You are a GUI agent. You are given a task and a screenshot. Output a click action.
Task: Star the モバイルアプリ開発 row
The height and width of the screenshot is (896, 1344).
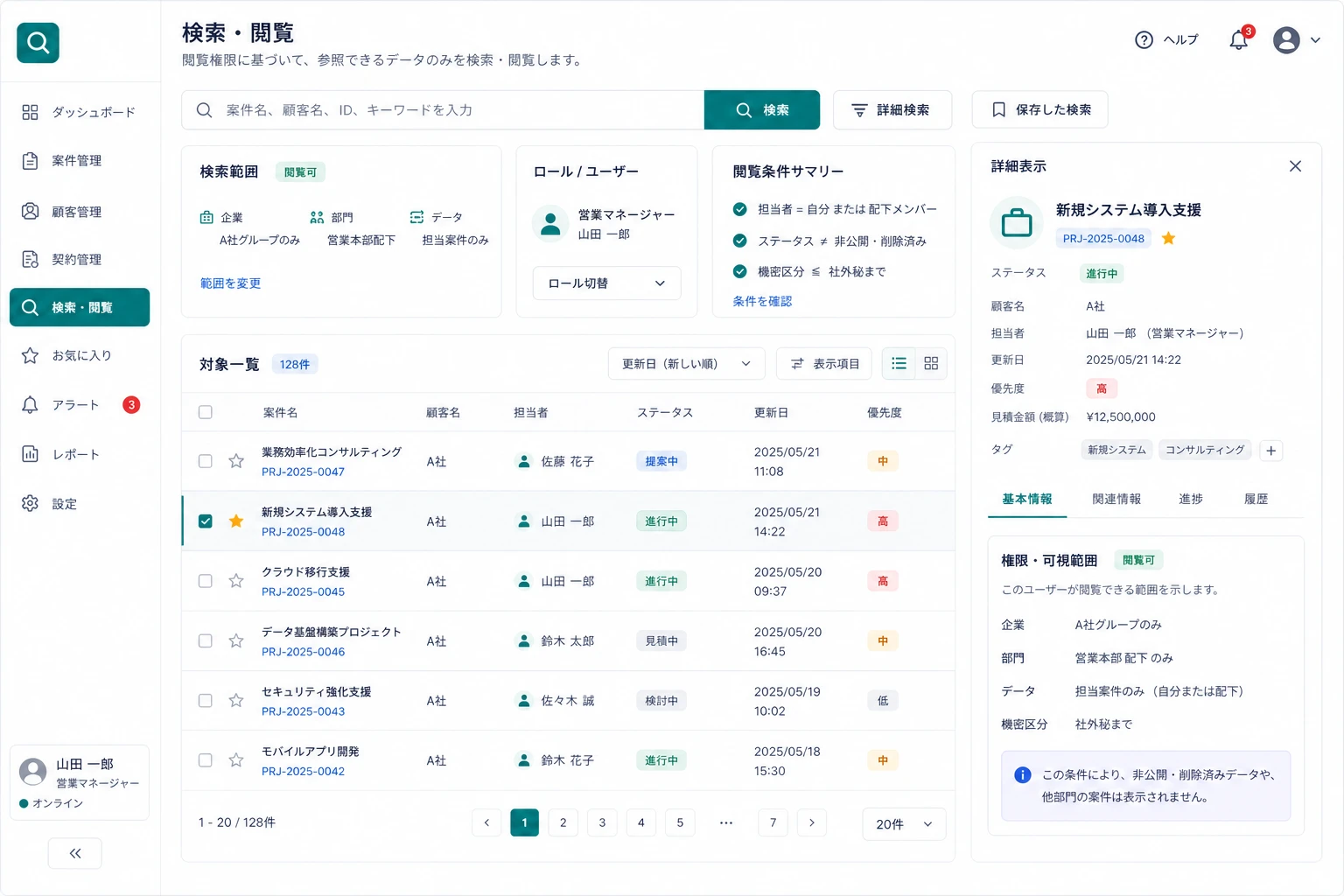pyautogui.click(x=236, y=760)
